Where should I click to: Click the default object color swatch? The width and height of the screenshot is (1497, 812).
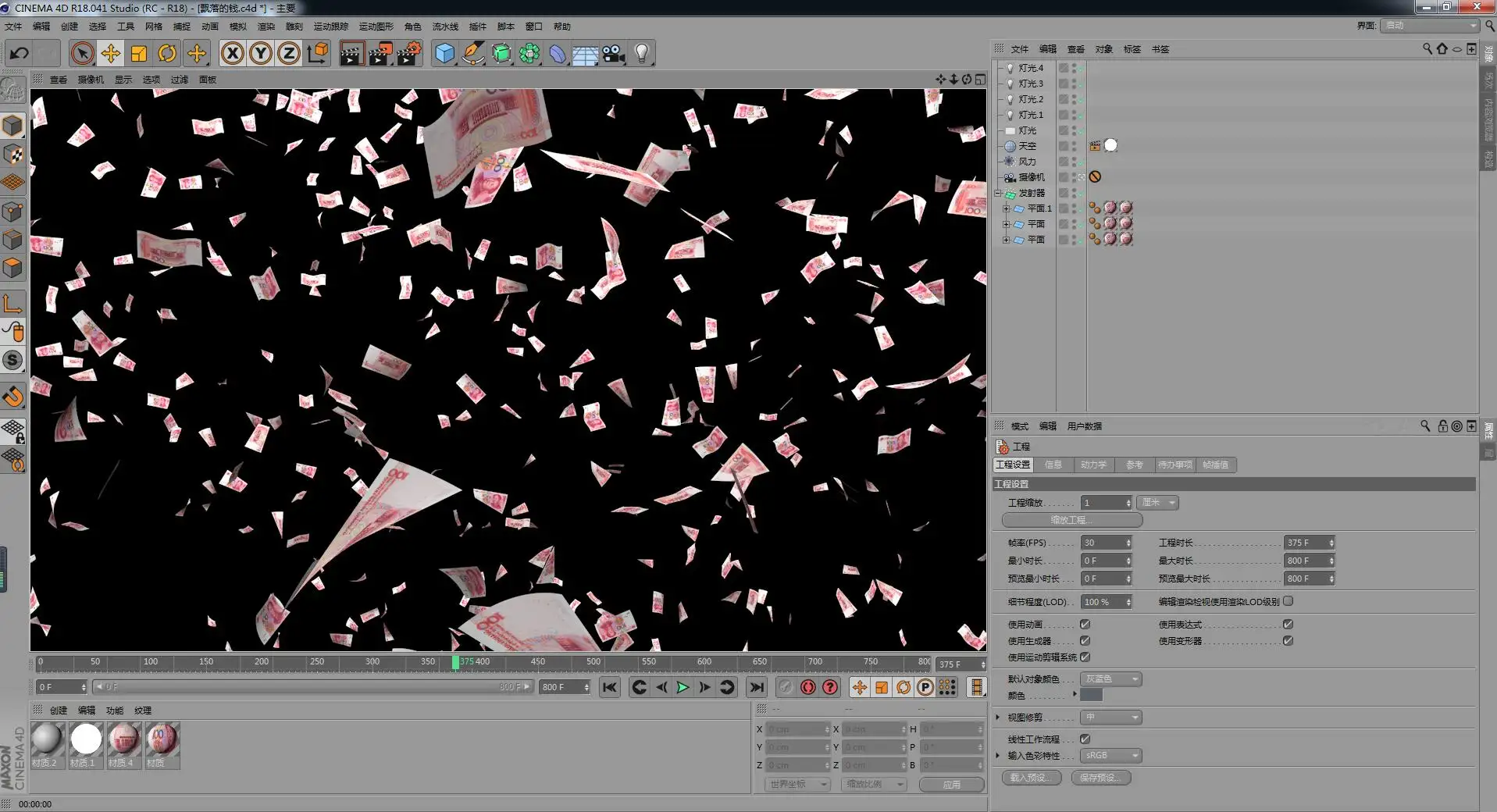coord(1091,695)
